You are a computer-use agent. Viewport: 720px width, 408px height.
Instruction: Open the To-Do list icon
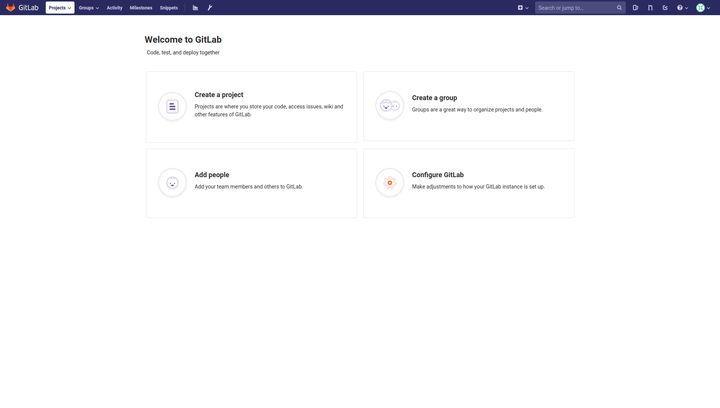click(x=665, y=8)
